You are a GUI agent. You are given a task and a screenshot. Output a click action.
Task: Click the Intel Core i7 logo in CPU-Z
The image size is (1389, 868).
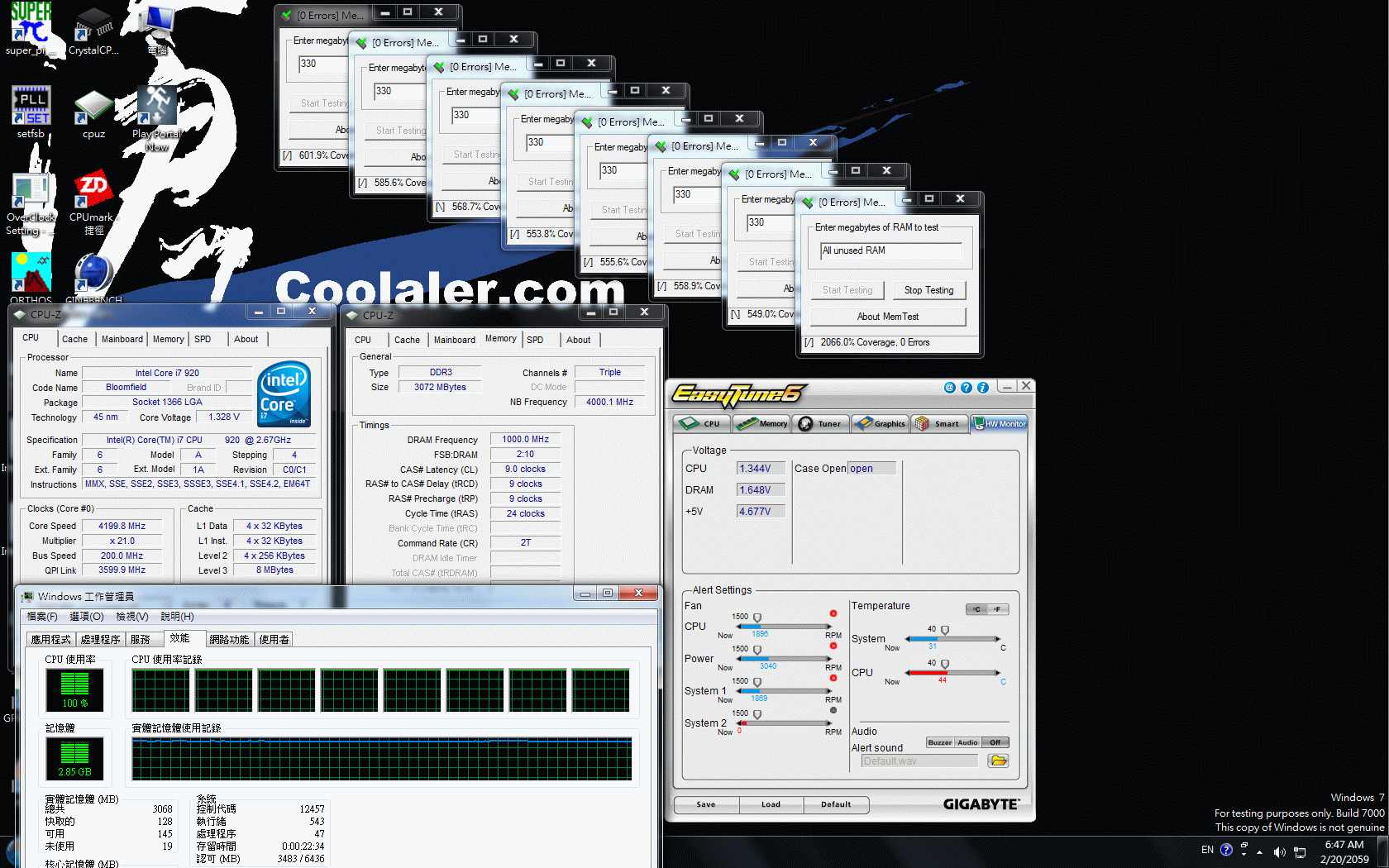(x=284, y=394)
